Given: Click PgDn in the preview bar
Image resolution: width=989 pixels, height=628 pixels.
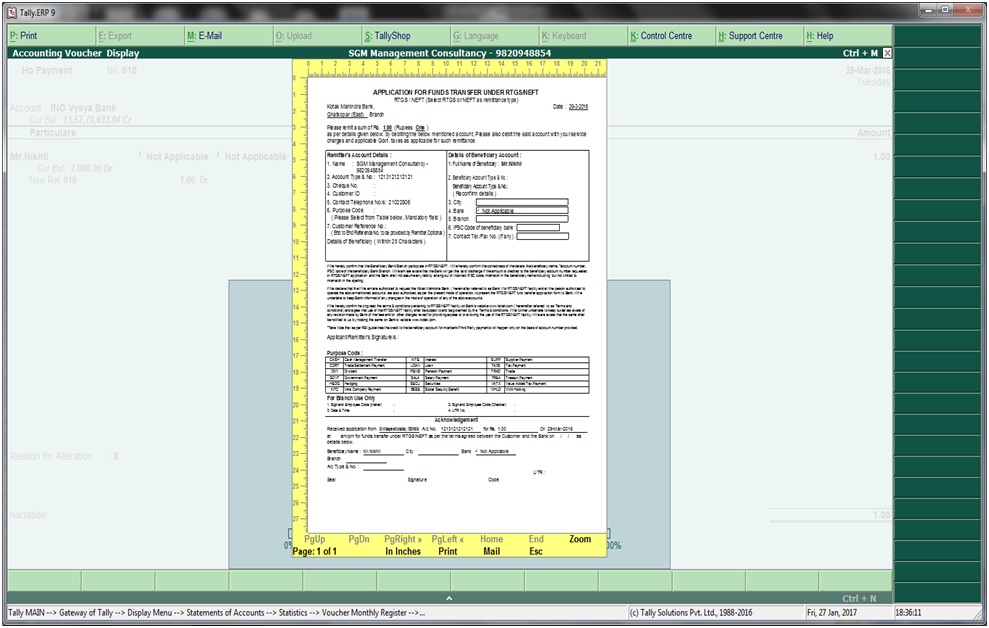Looking at the screenshot, I should (x=358, y=539).
